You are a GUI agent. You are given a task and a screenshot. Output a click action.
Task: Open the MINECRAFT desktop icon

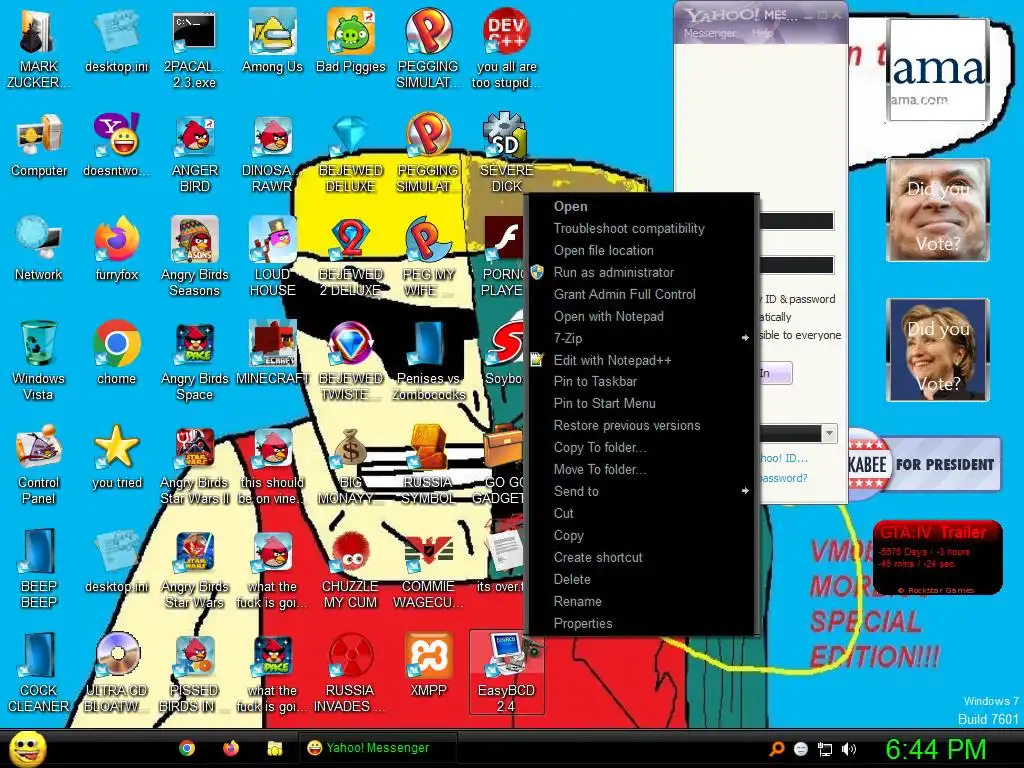click(272, 354)
